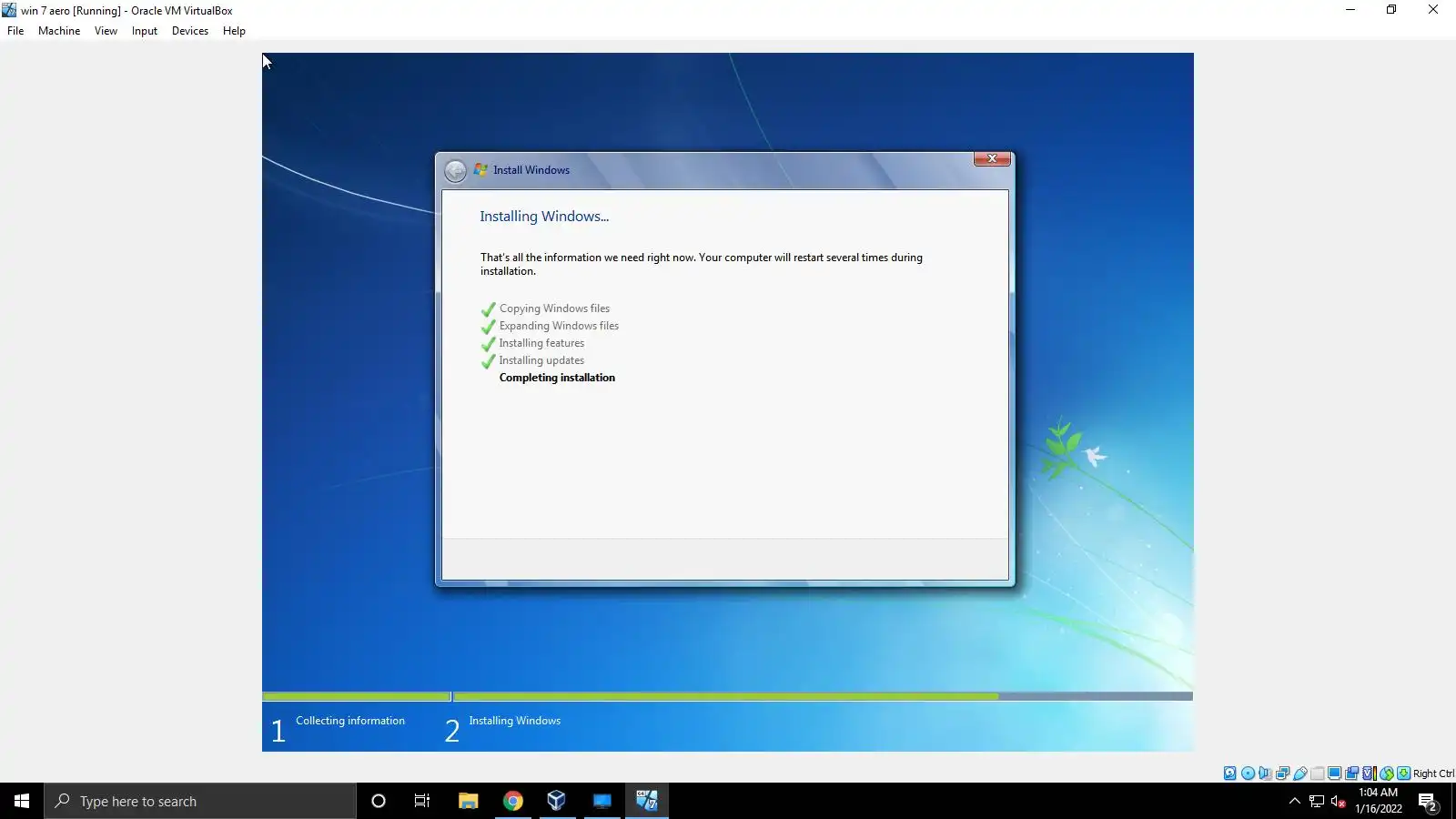Click the recording indicator icon
This screenshot has width=1456, height=819.
(1352, 773)
